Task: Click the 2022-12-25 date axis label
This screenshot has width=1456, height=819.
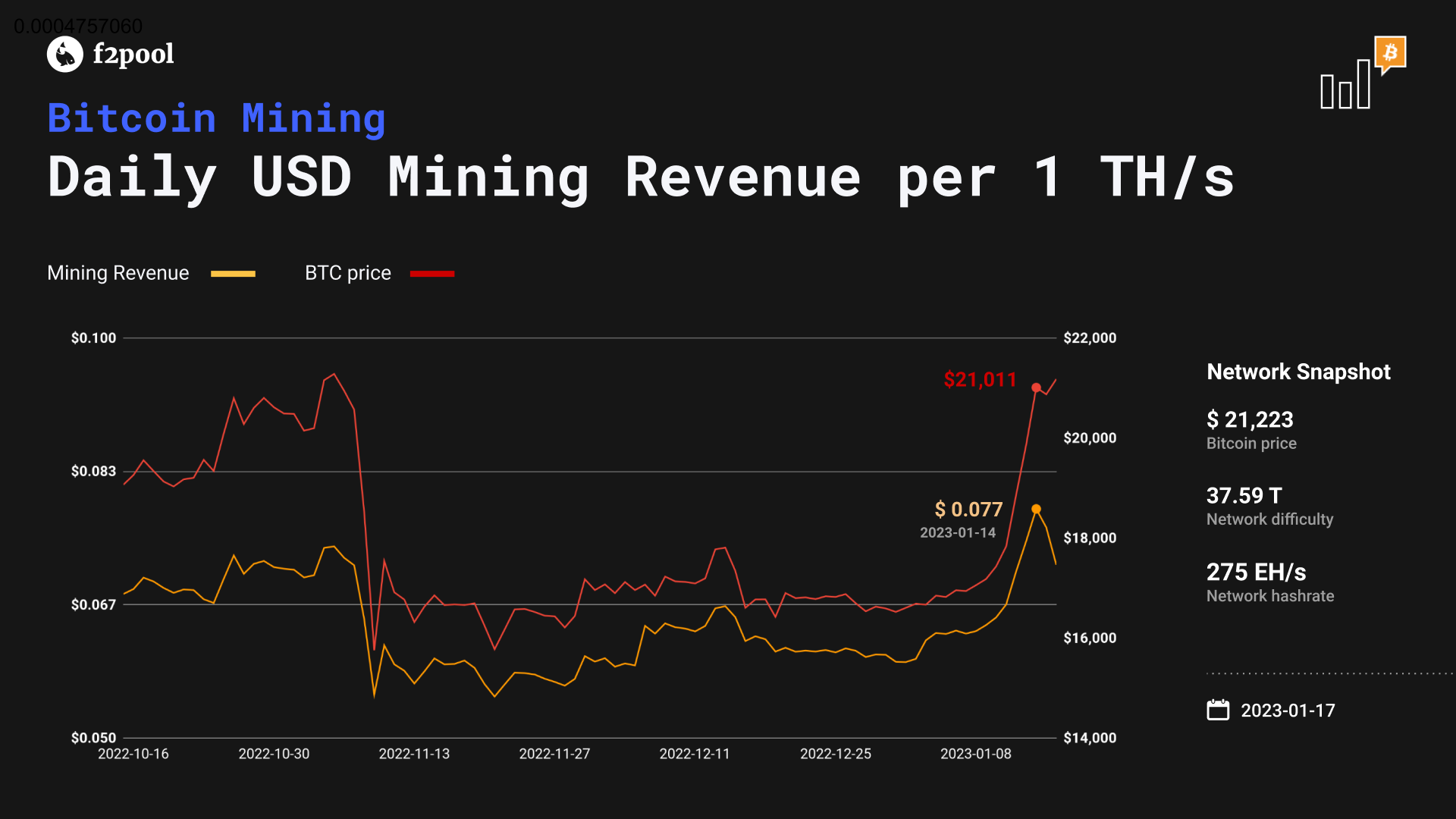Action: pos(836,754)
